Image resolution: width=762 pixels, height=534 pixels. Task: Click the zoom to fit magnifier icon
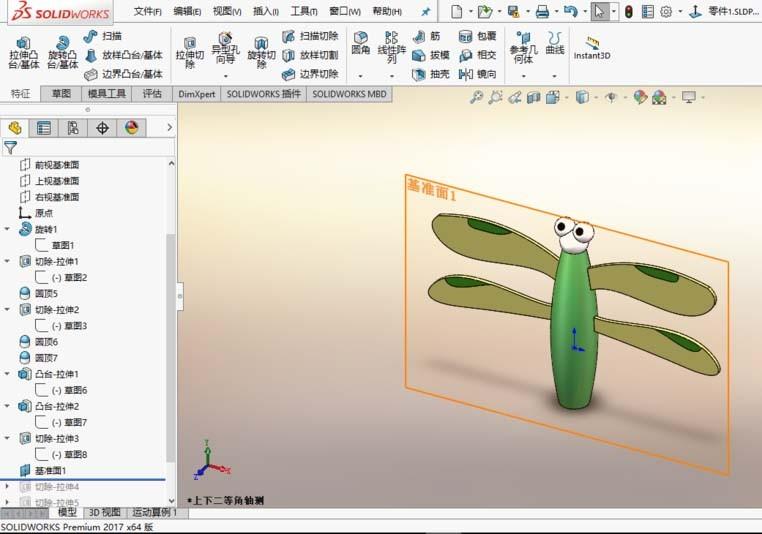[x=476, y=97]
